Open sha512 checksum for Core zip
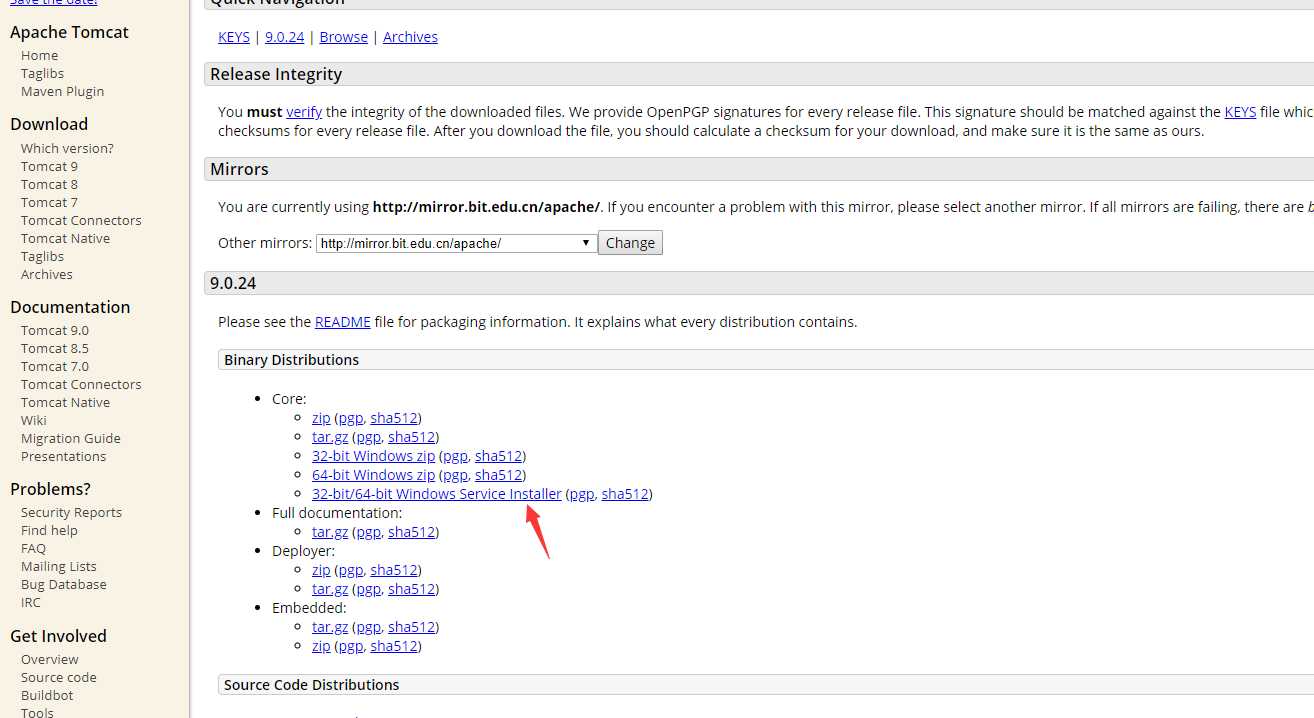 click(393, 418)
